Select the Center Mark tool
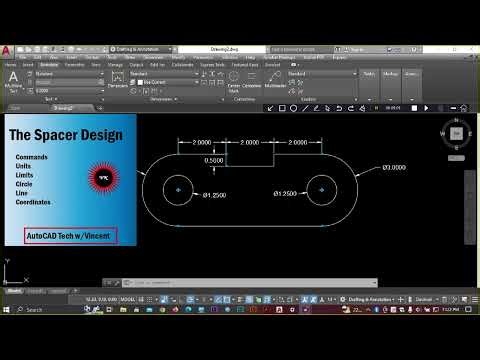Image resolution: width=480 pixels, height=360 pixels. pyautogui.click(x=234, y=81)
